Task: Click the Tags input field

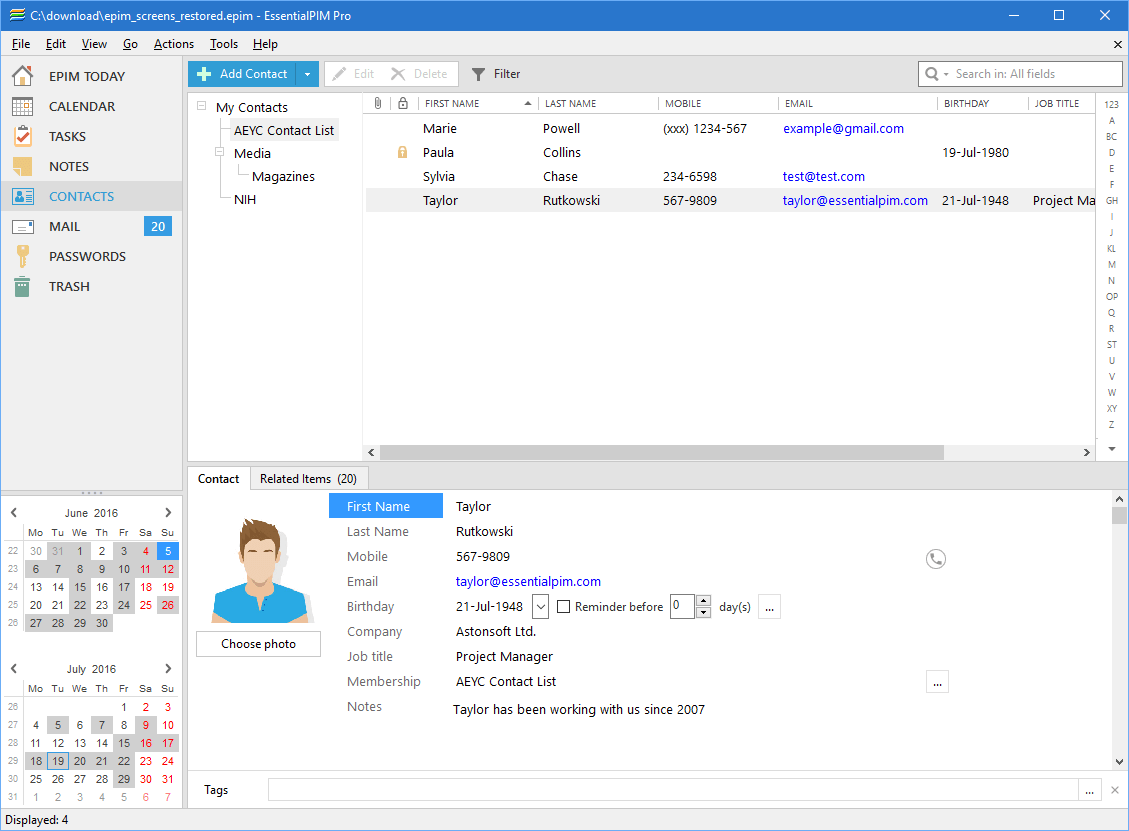Action: click(673, 790)
